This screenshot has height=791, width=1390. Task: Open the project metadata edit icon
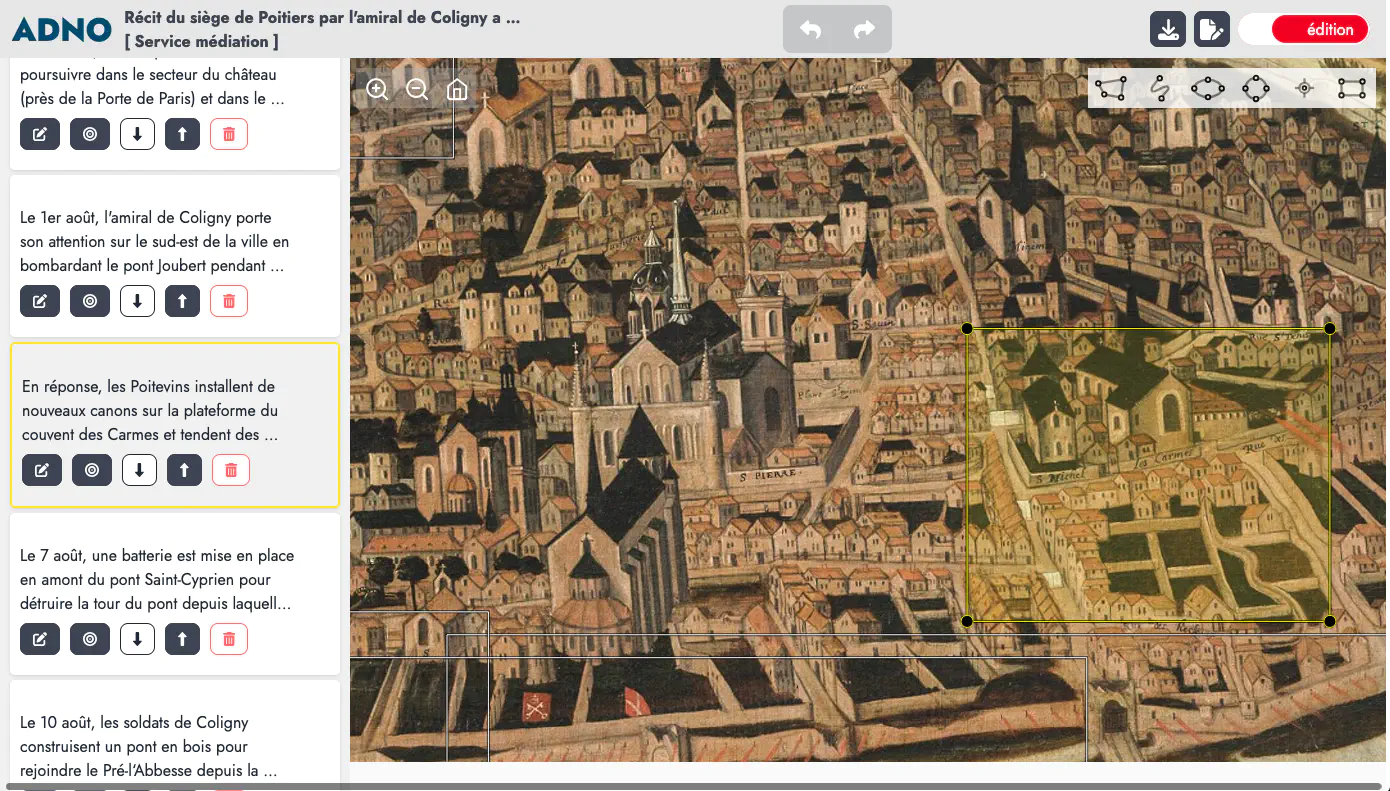[1211, 29]
